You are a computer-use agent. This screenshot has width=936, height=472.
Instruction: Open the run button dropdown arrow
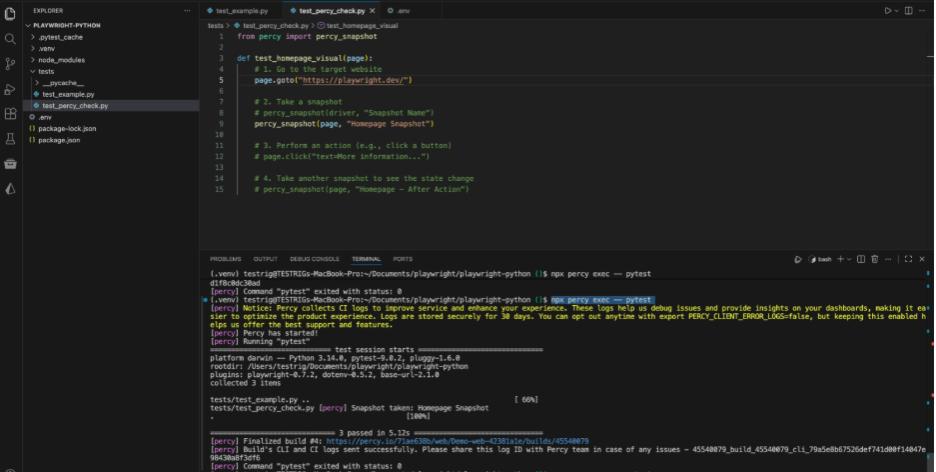click(896, 10)
